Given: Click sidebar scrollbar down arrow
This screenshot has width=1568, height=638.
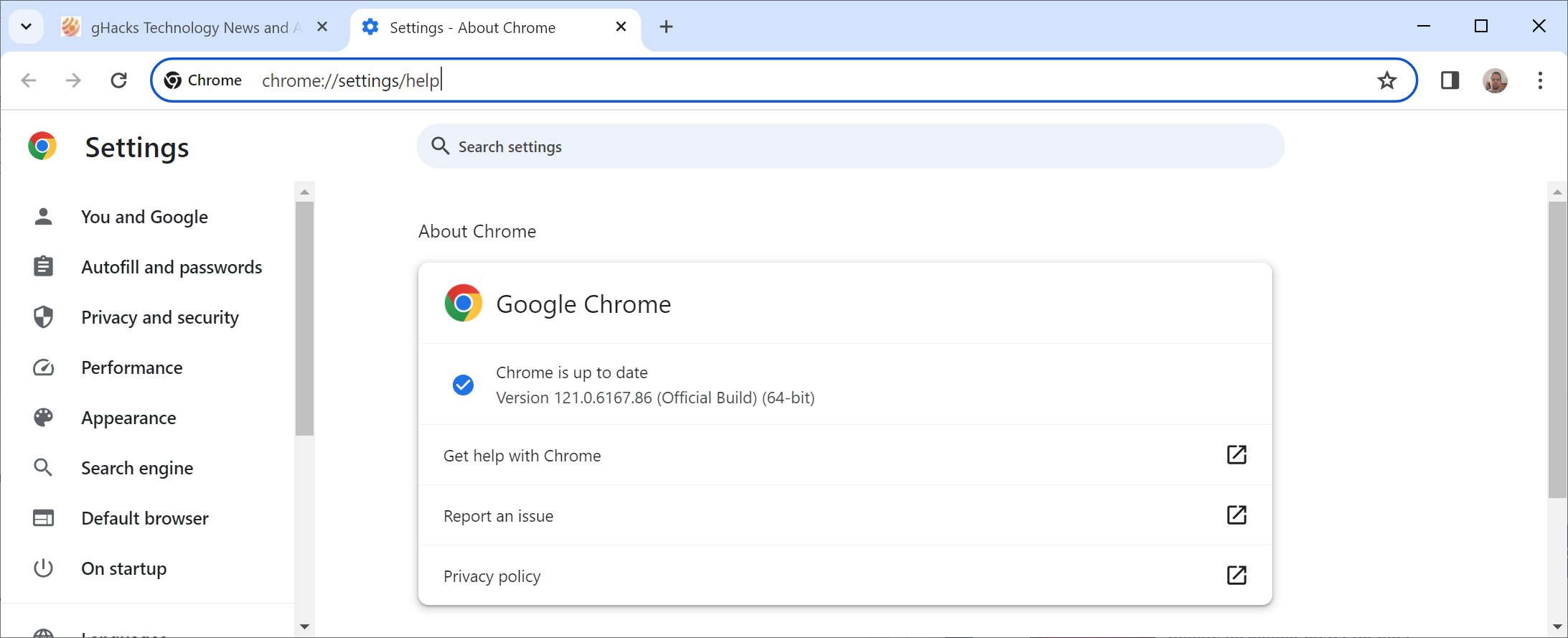Looking at the screenshot, I should (x=304, y=627).
